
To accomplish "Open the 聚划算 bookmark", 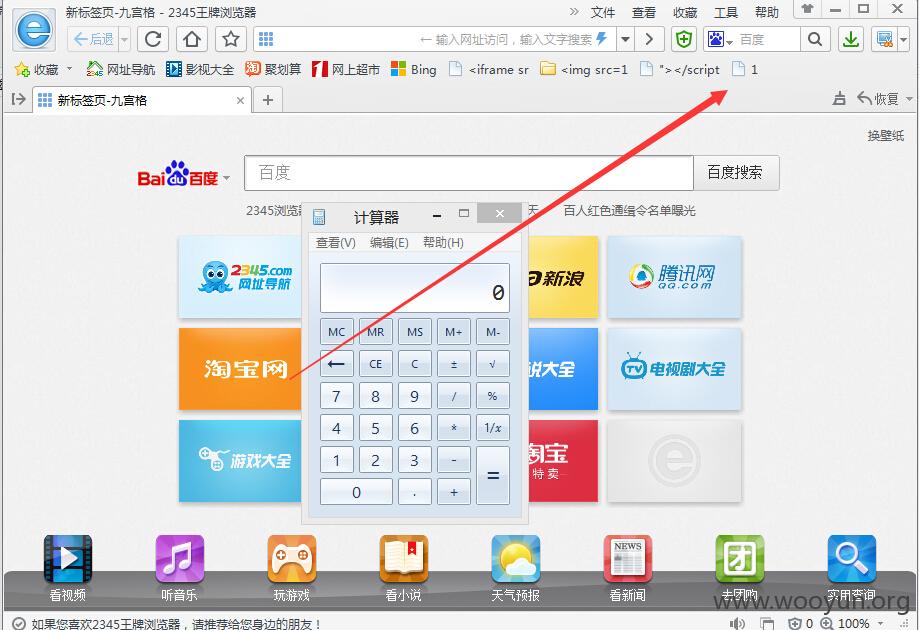I will point(273,69).
